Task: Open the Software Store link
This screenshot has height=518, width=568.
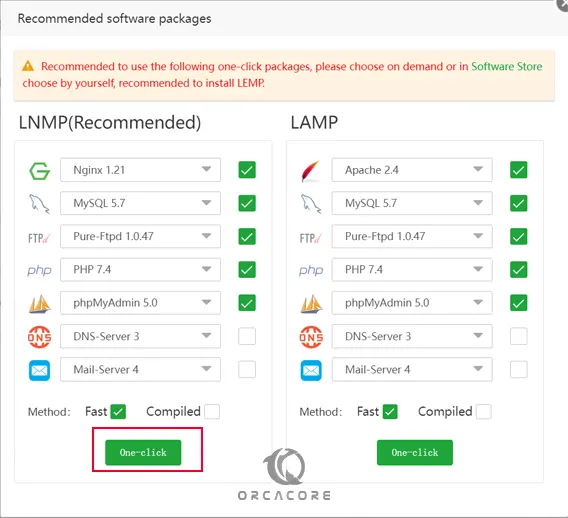Action: click(x=506, y=67)
